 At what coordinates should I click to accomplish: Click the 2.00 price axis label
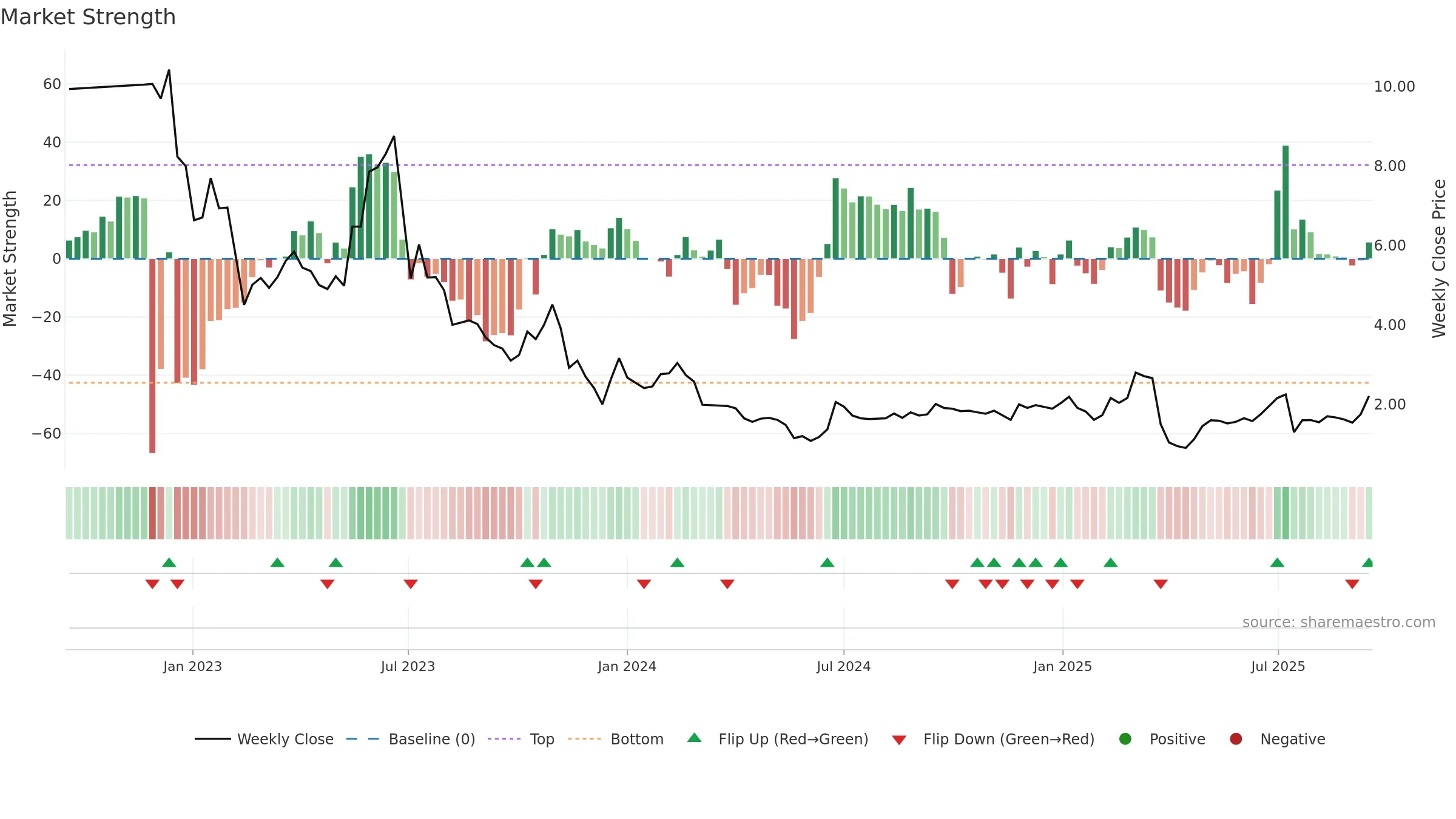click(x=1389, y=405)
